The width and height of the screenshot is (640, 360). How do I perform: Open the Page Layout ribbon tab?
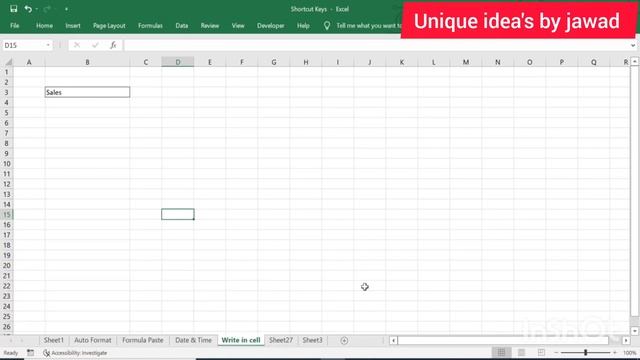109,25
